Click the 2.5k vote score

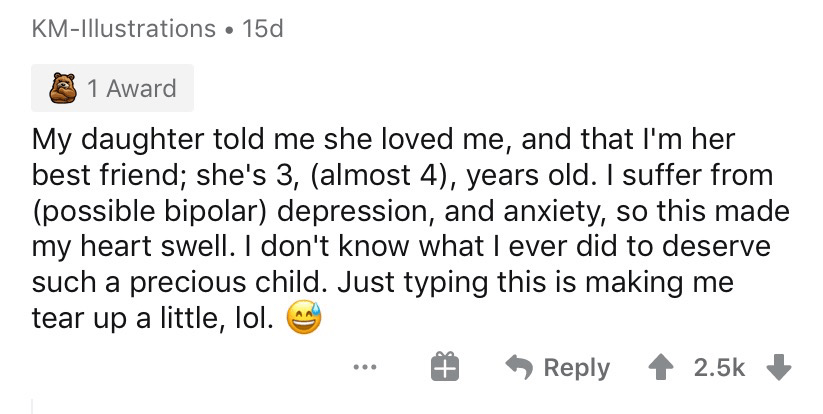[x=719, y=367]
